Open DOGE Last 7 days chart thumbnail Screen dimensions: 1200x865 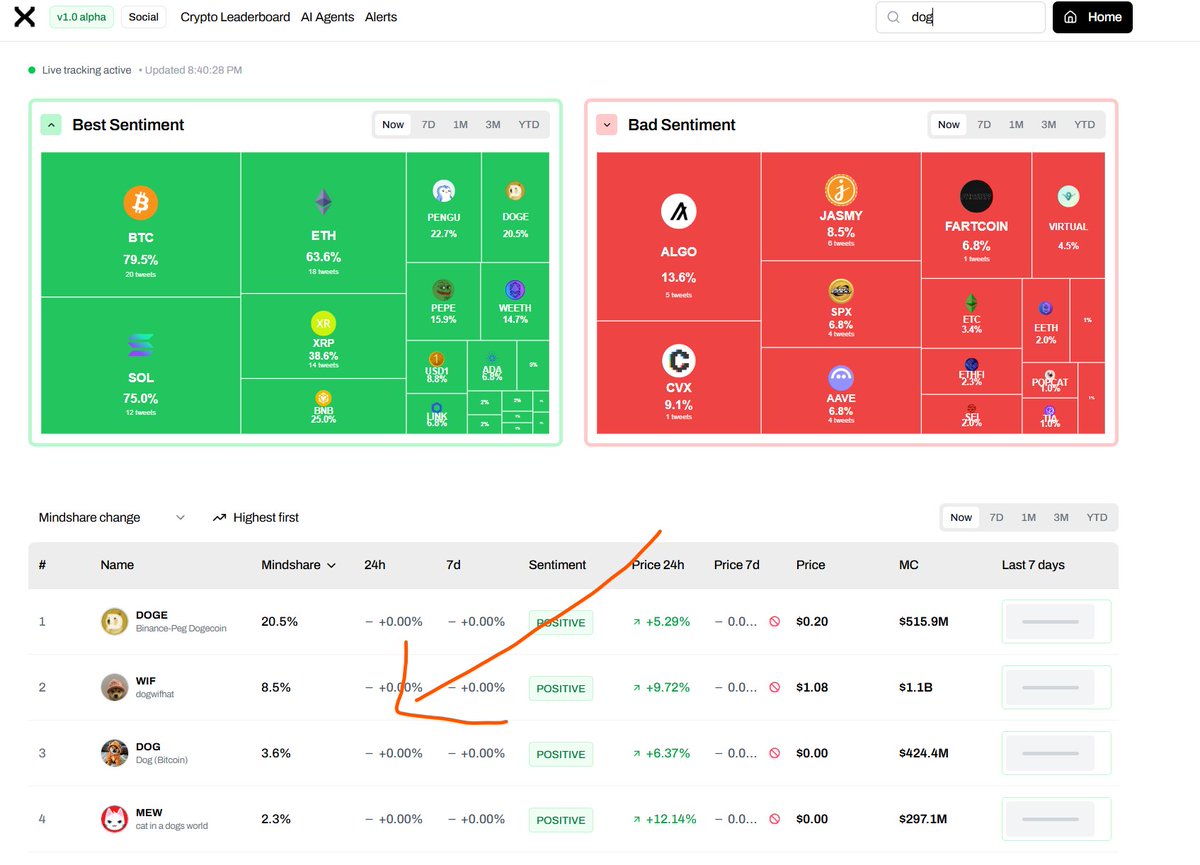tap(1056, 621)
